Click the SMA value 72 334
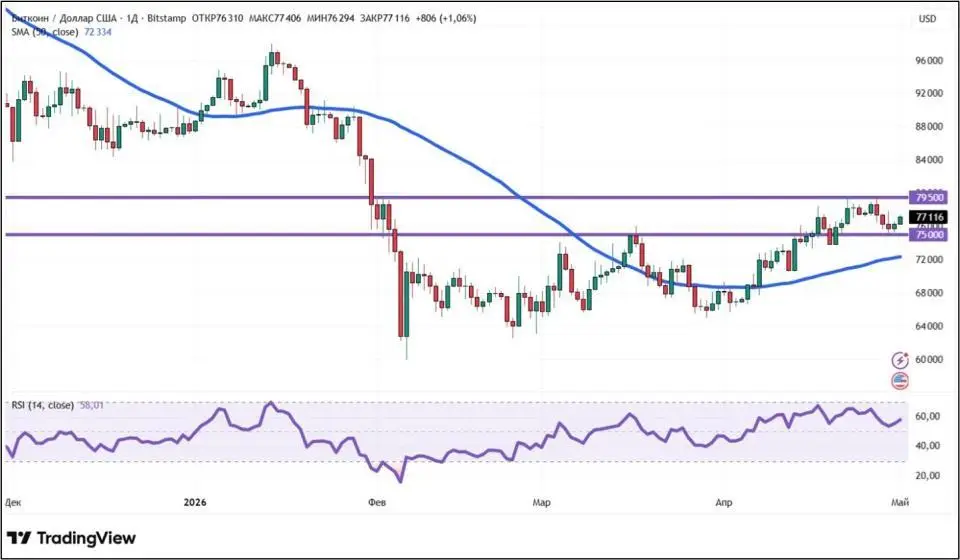The image size is (960, 560). coord(97,32)
